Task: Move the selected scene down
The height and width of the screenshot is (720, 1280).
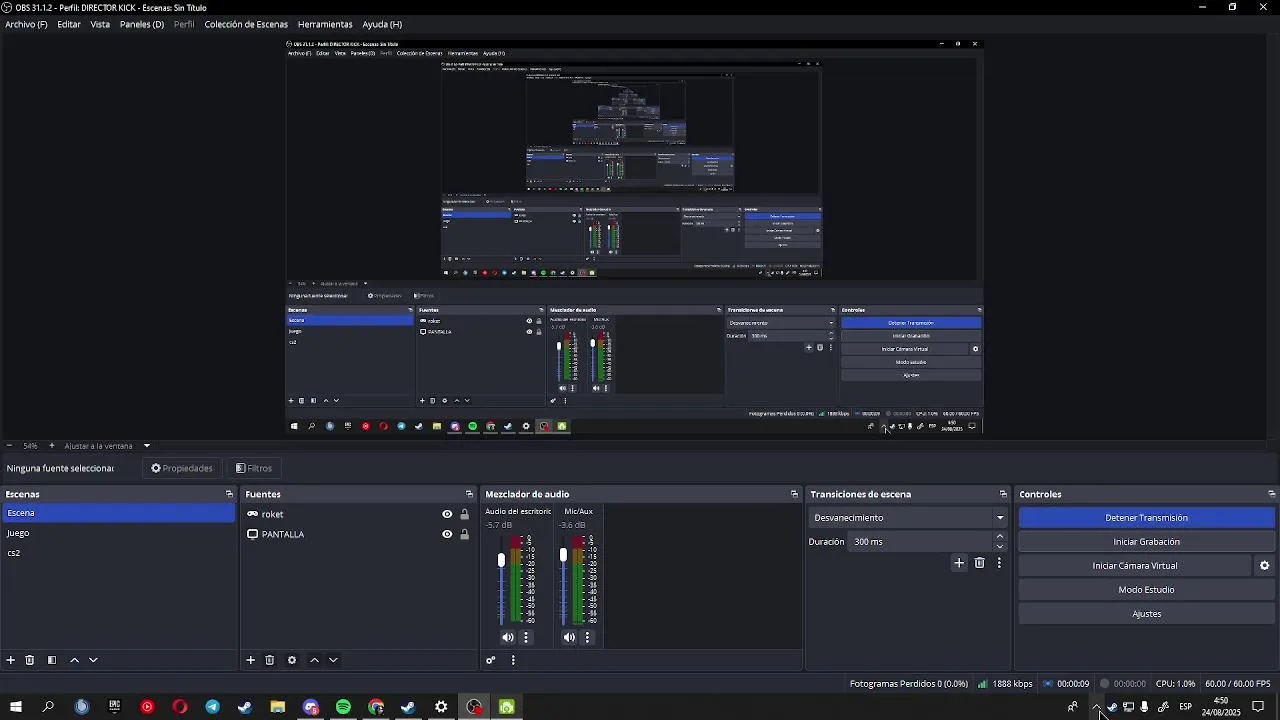Action: click(x=93, y=660)
